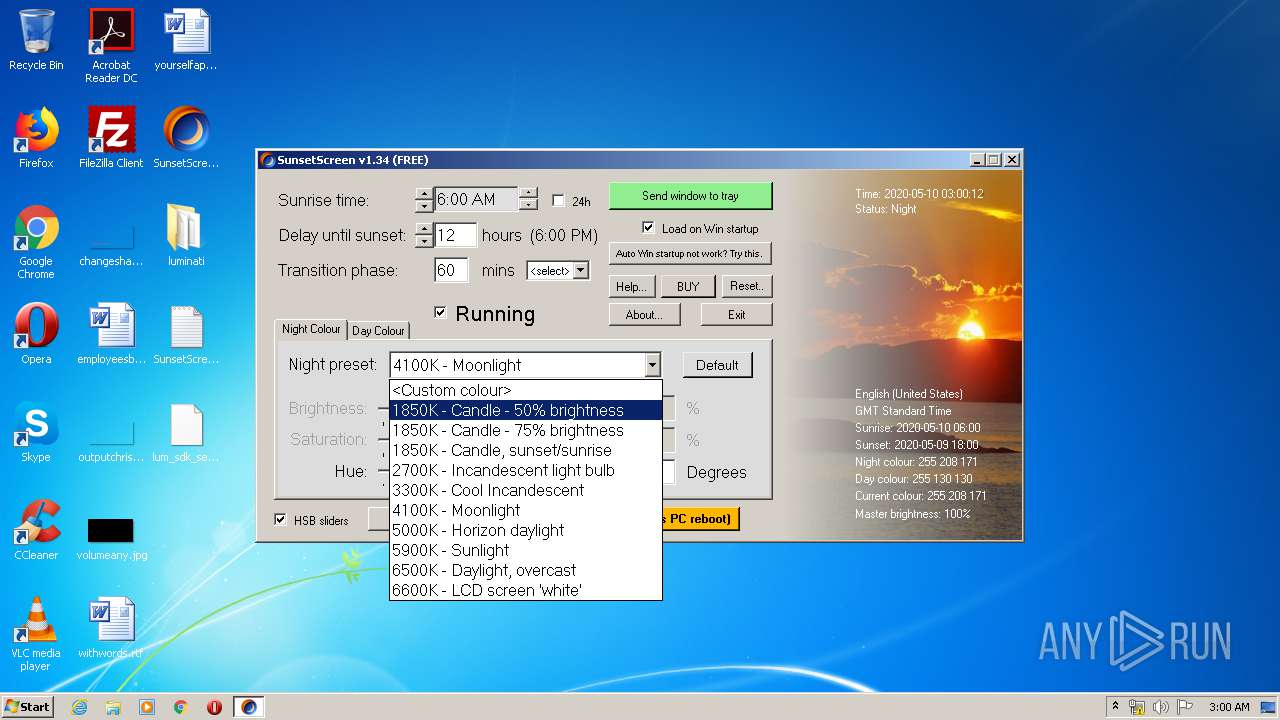Toggle the 24h time format checkbox
1280x720 pixels.
(558, 201)
